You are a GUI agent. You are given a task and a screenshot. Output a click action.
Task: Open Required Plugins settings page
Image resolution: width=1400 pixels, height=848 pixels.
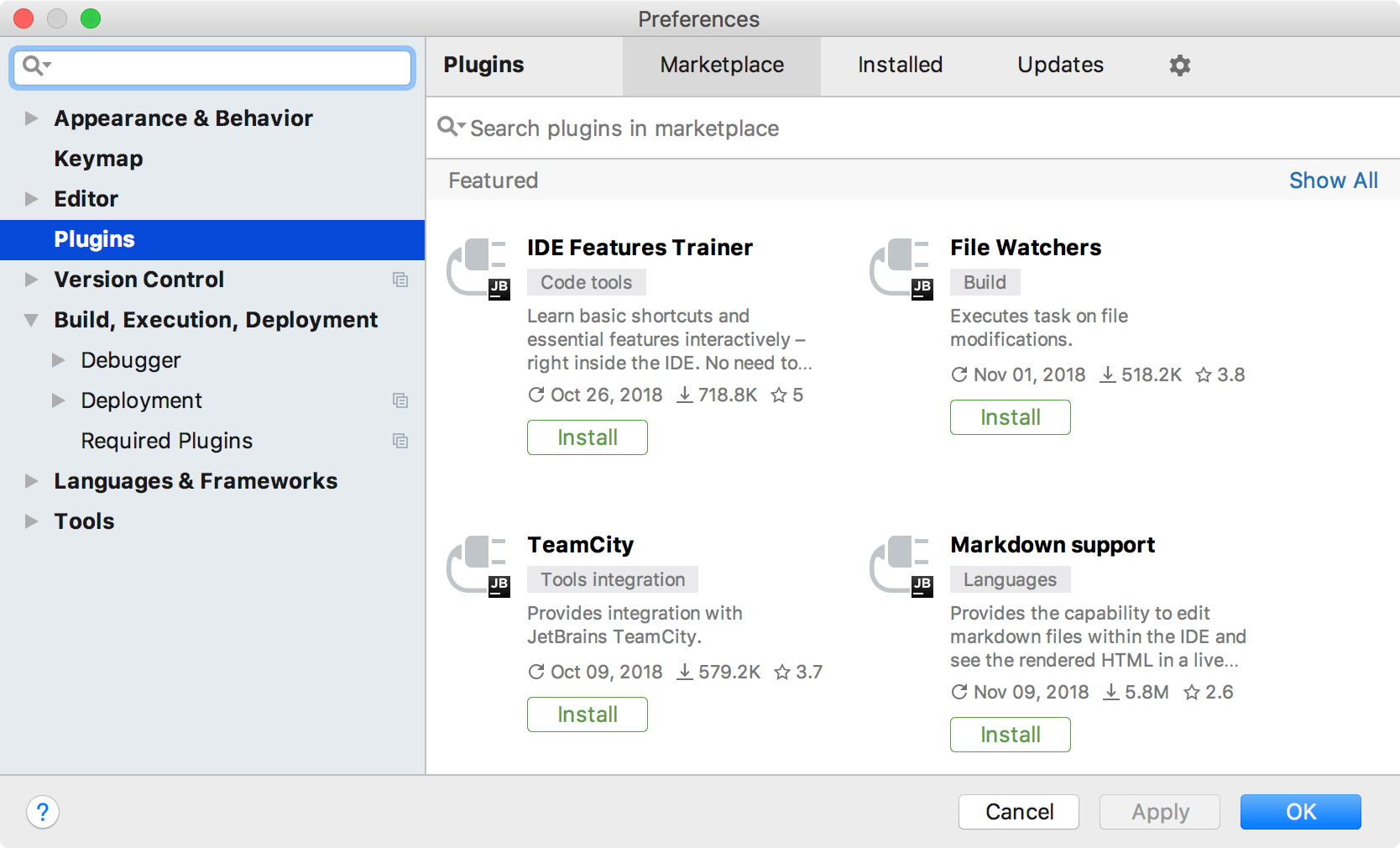pos(212,441)
